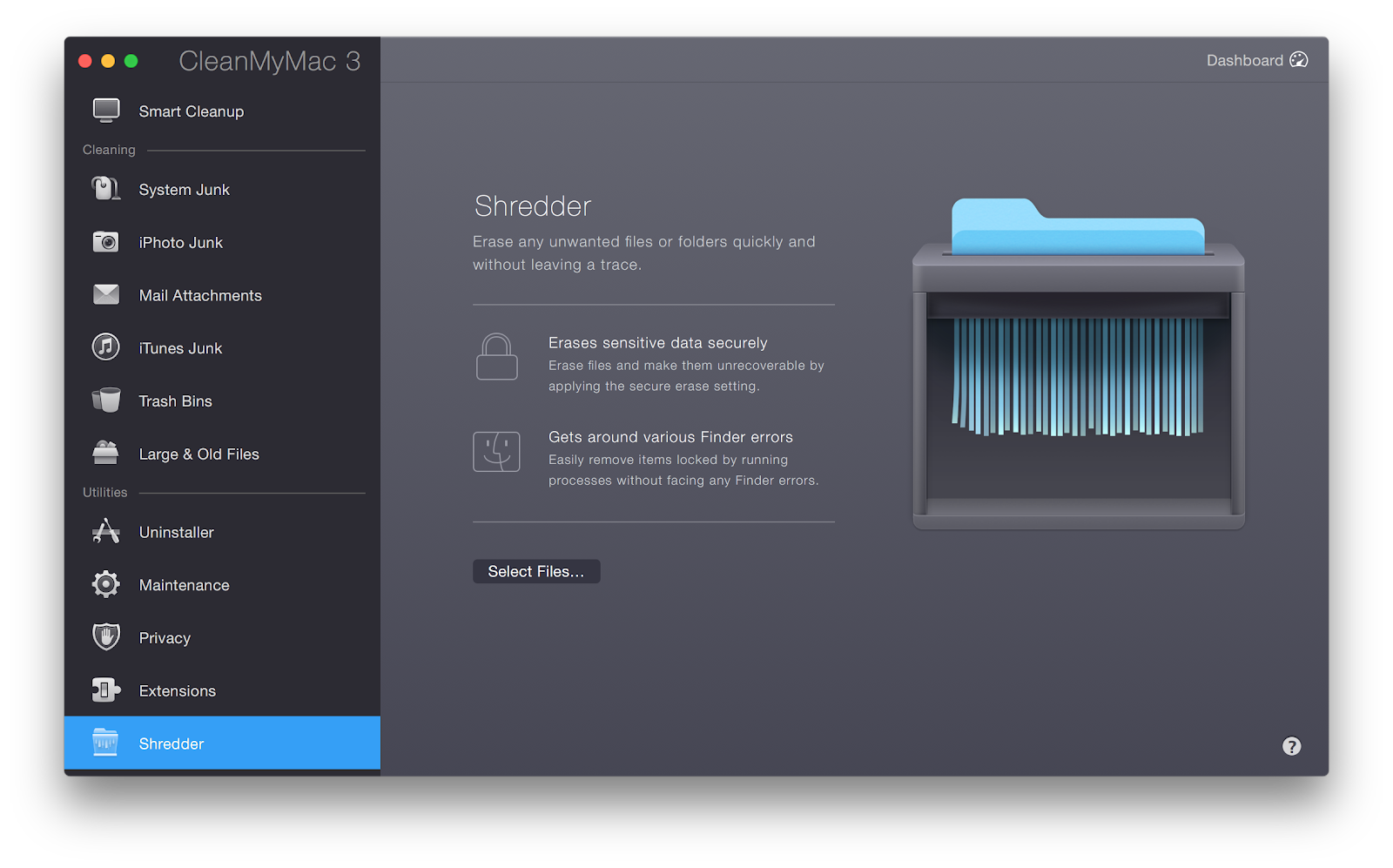Click the Trash Bins bucket icon
Image resolution: width=1393 pixels, height=868 pixels.
click(106, 400)
